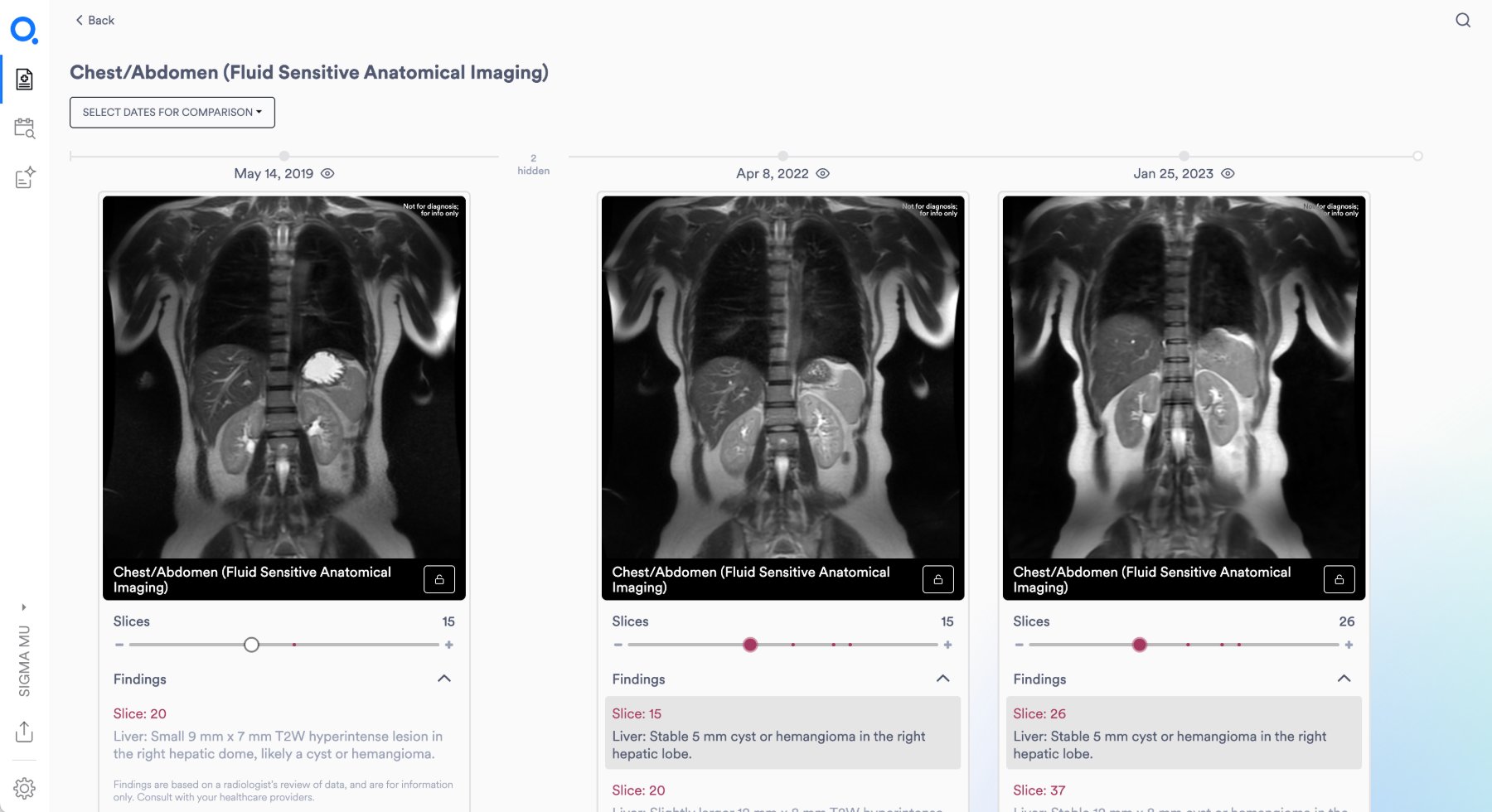Click the SIGMA MU label in sidebar
Viewport: 1492px width, 812px height.
(x=24, y=660)
